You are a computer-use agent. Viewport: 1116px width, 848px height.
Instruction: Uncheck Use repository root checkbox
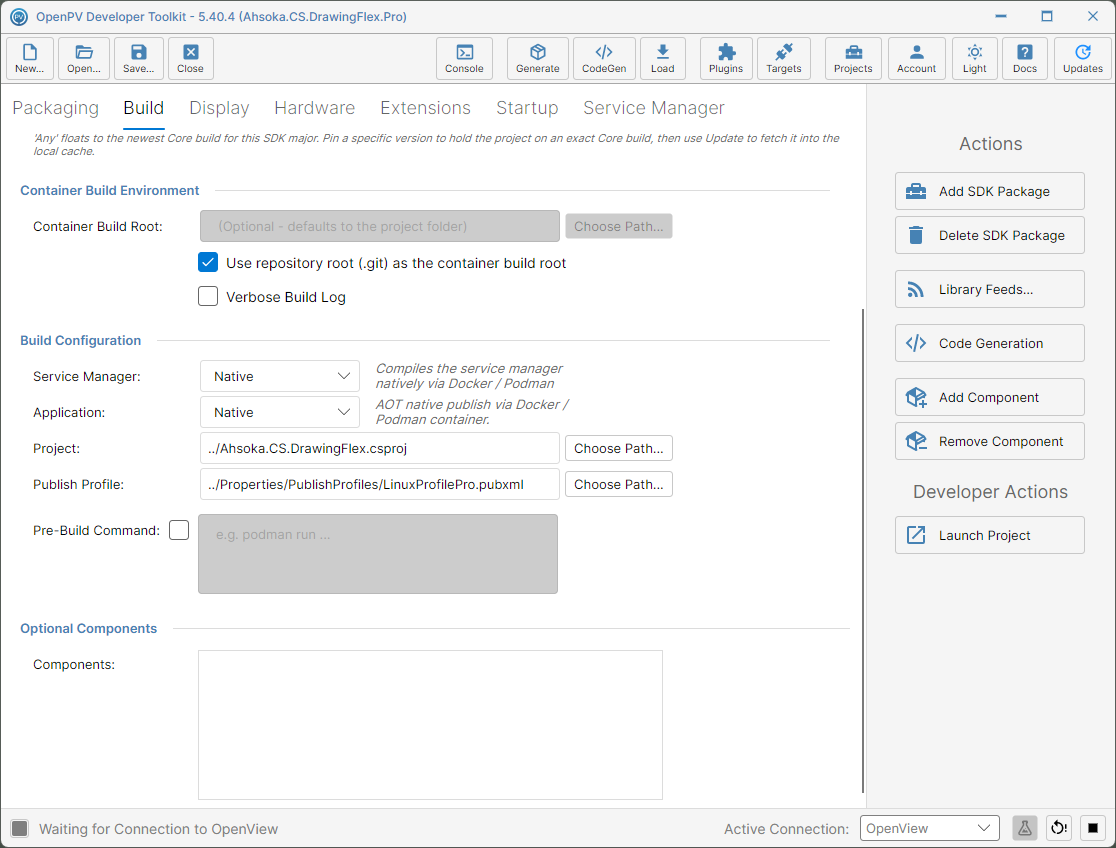(208, 263)
